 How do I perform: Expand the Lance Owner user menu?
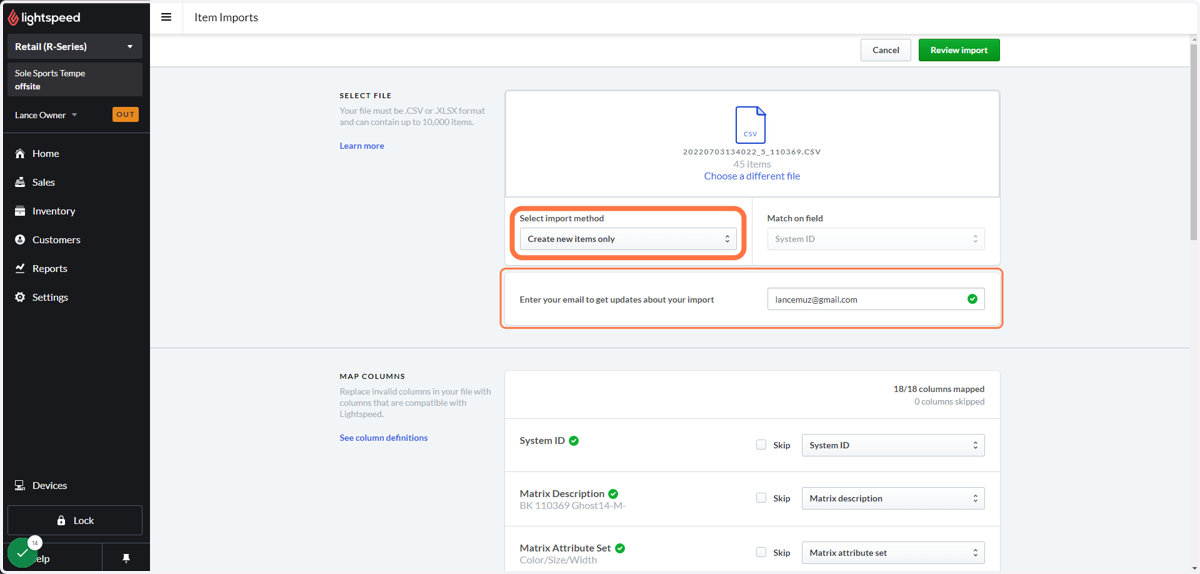click(46, 115)
